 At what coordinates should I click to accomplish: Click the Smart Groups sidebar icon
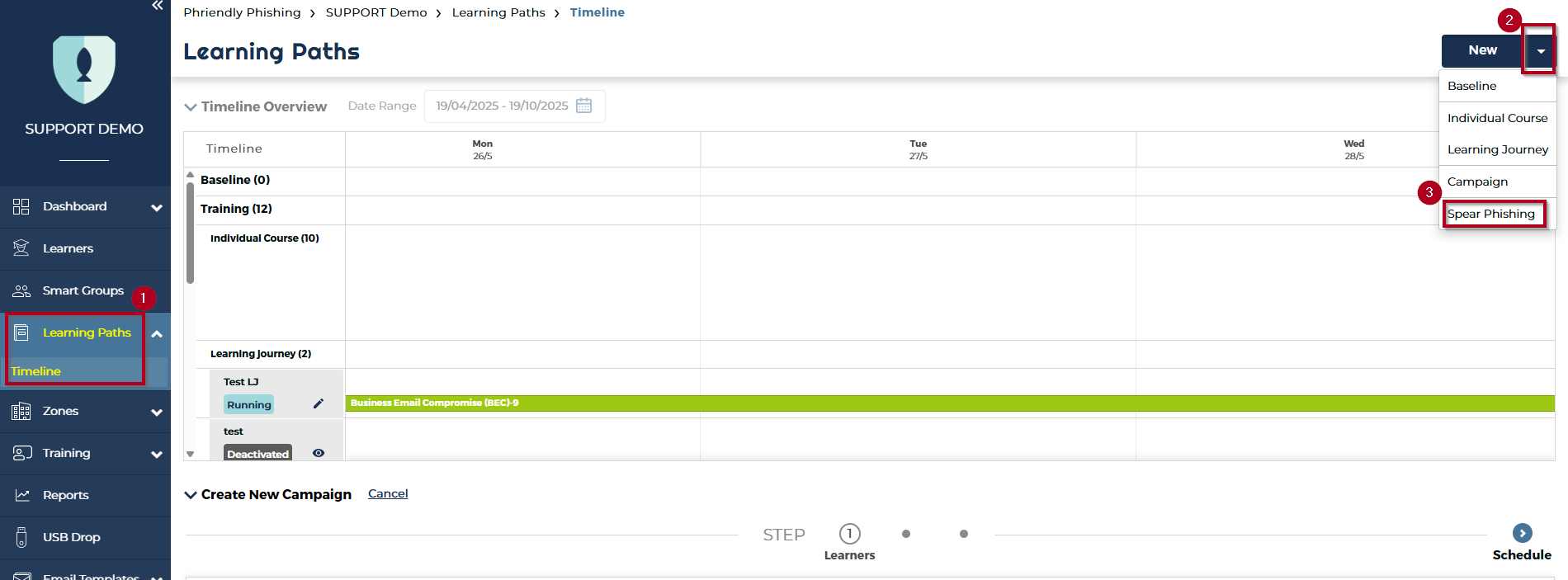point(21,290)
